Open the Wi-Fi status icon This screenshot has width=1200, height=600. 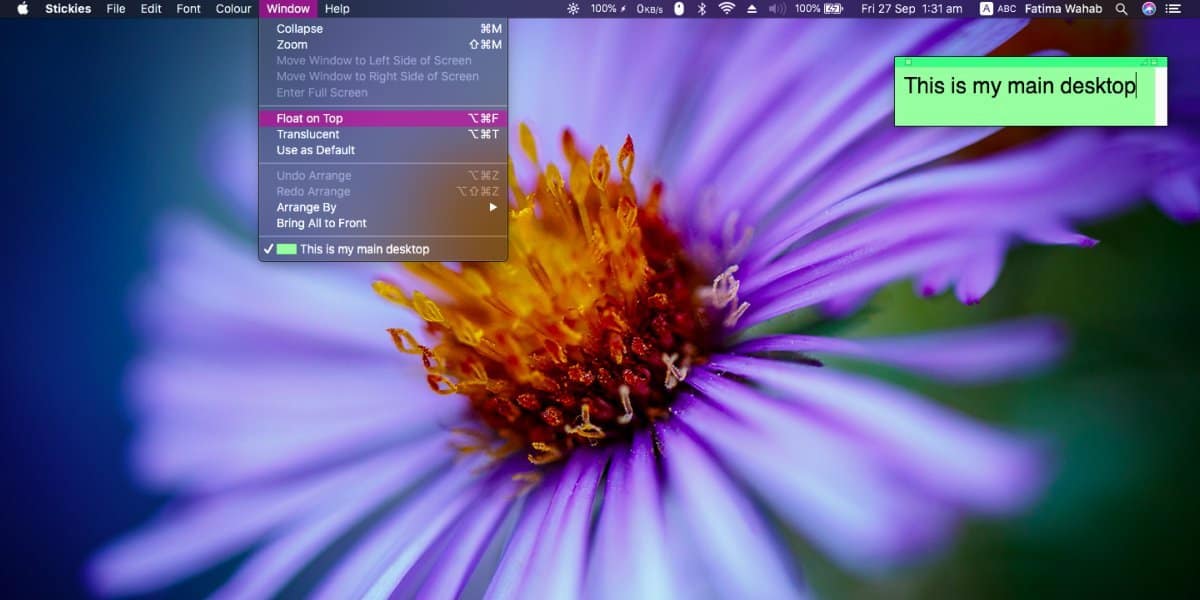[726, 8]
